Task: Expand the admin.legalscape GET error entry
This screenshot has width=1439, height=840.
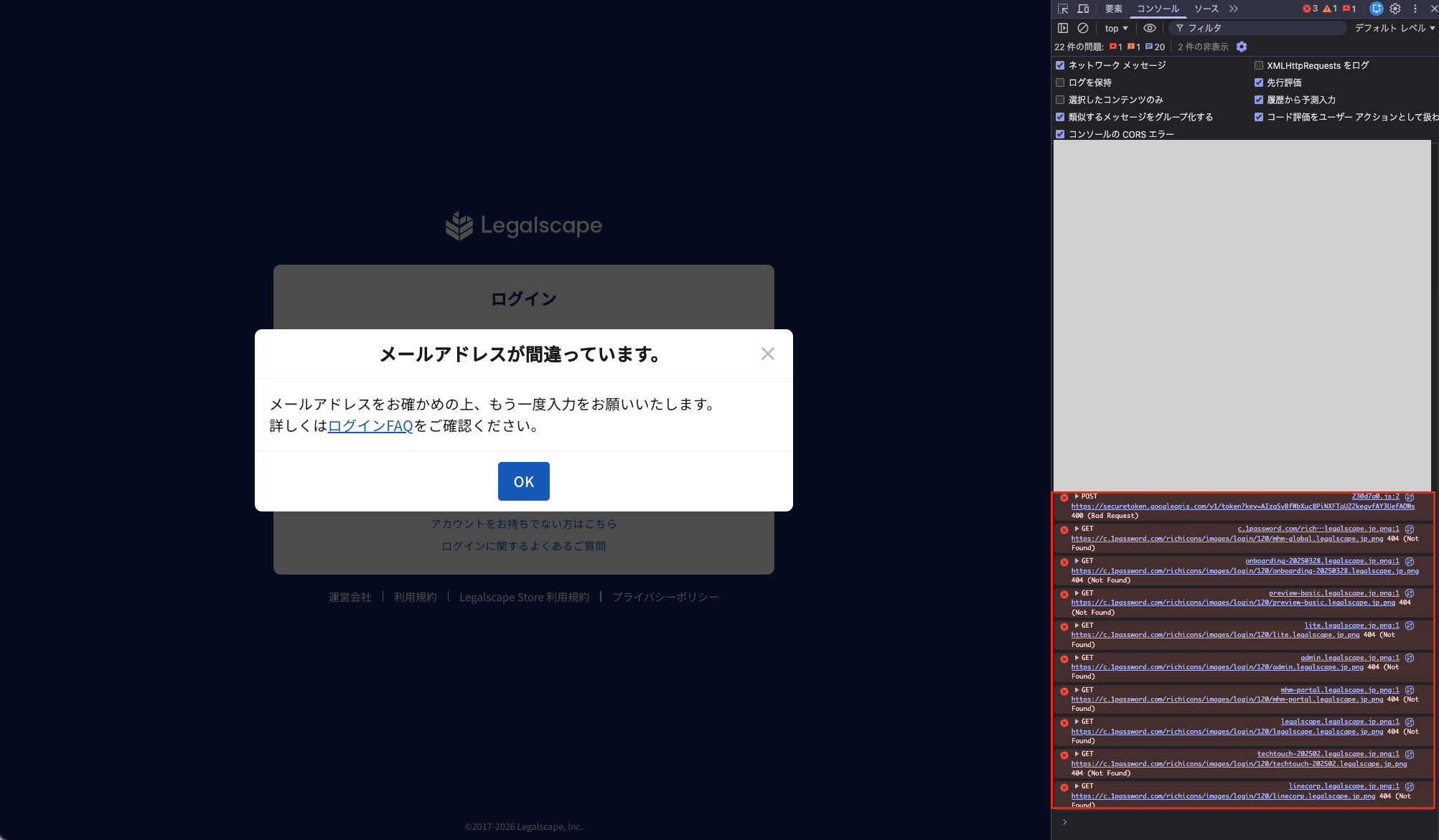Action: 1077,658
